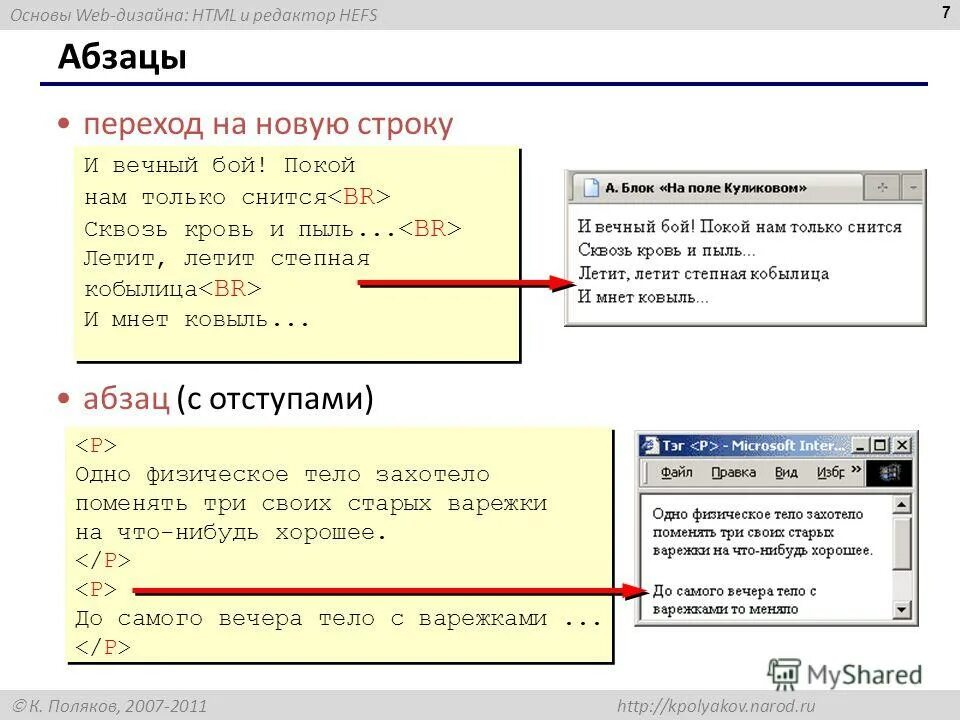Minimize the Тэг <P> Internet Explorer window

tap(861, 445)
